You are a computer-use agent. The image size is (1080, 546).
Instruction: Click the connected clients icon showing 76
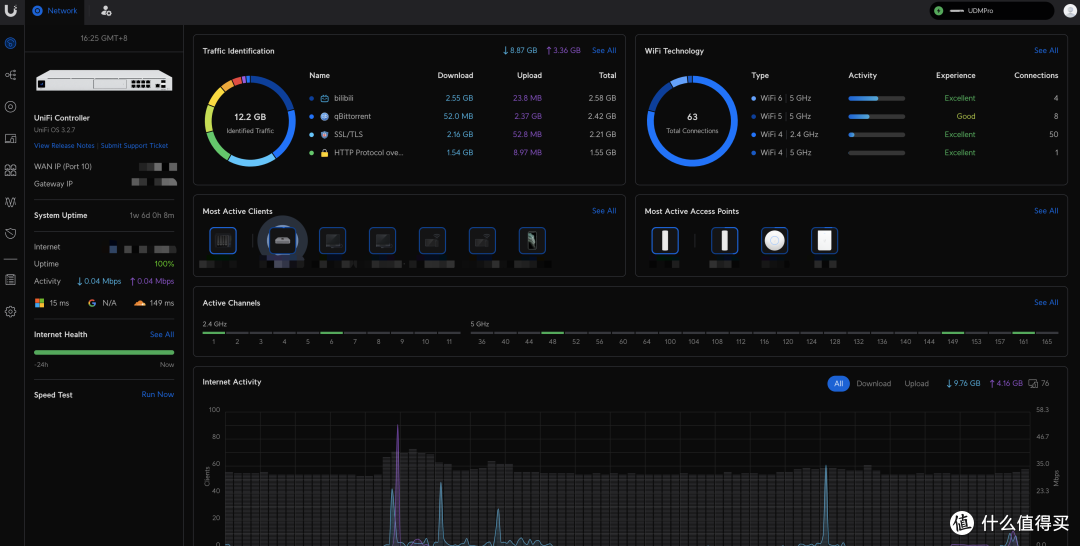click(1032, 384)
